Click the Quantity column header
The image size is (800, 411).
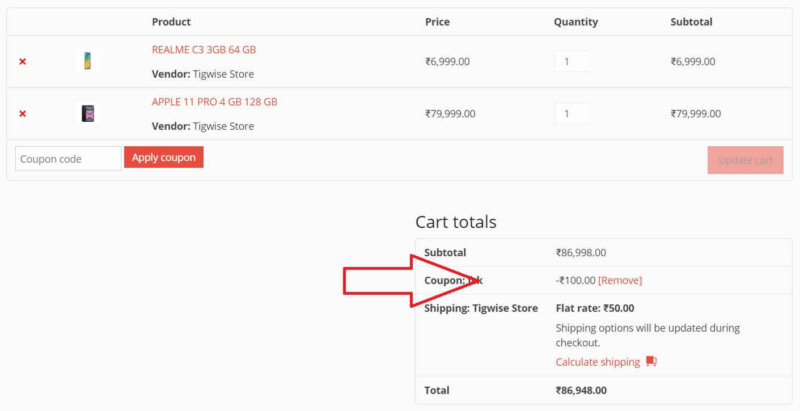click(575, 22)
